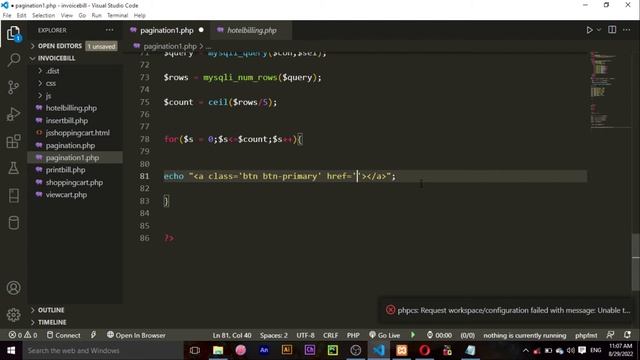Open the Manage gear settings

point(13,315)
